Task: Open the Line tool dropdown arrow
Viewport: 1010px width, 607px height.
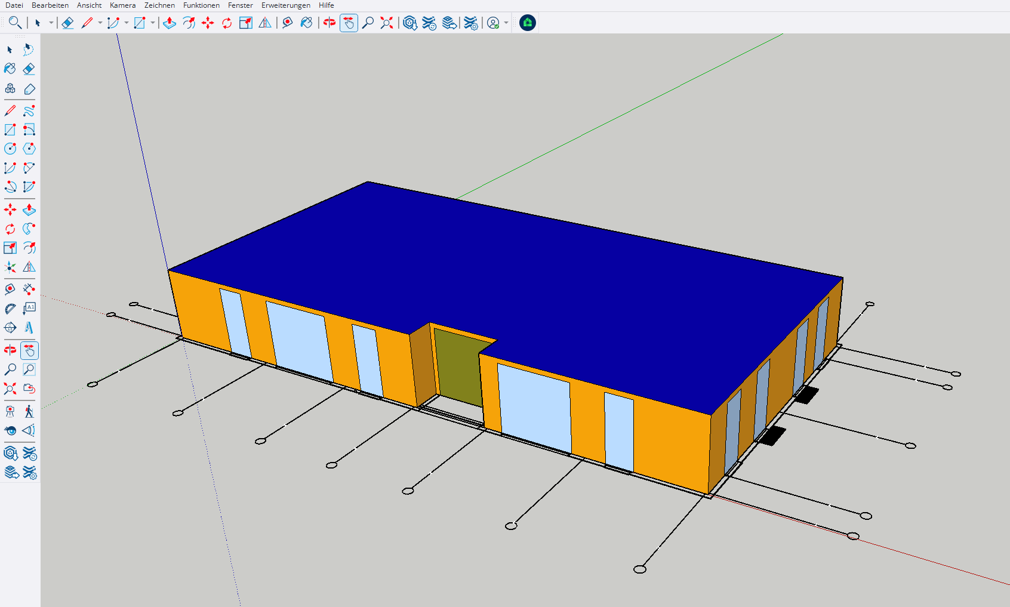Action: pos(100,23)
